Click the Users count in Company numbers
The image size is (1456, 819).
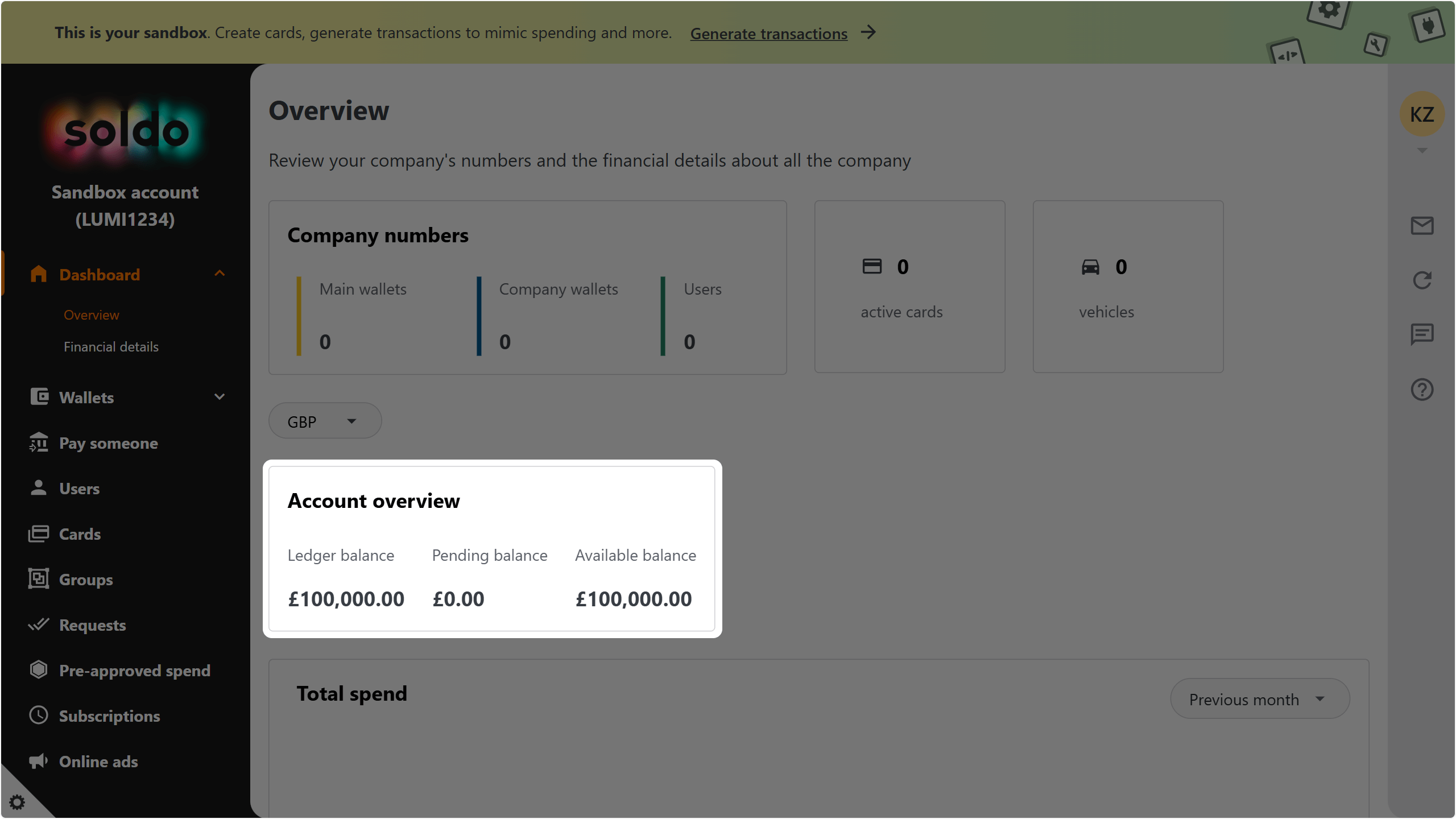click(x=689, y=342)
